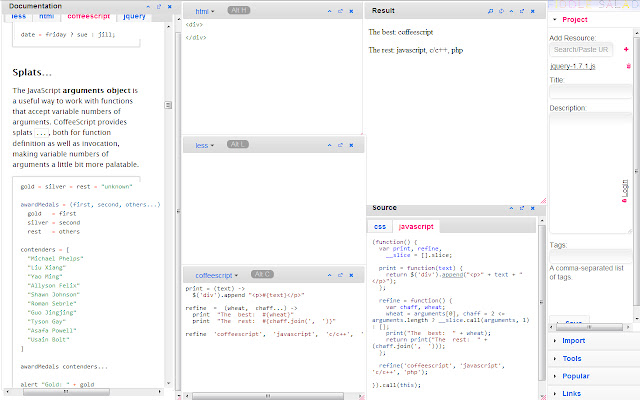Click the vertical Login link
640x400 pixels.
point(624,191)
